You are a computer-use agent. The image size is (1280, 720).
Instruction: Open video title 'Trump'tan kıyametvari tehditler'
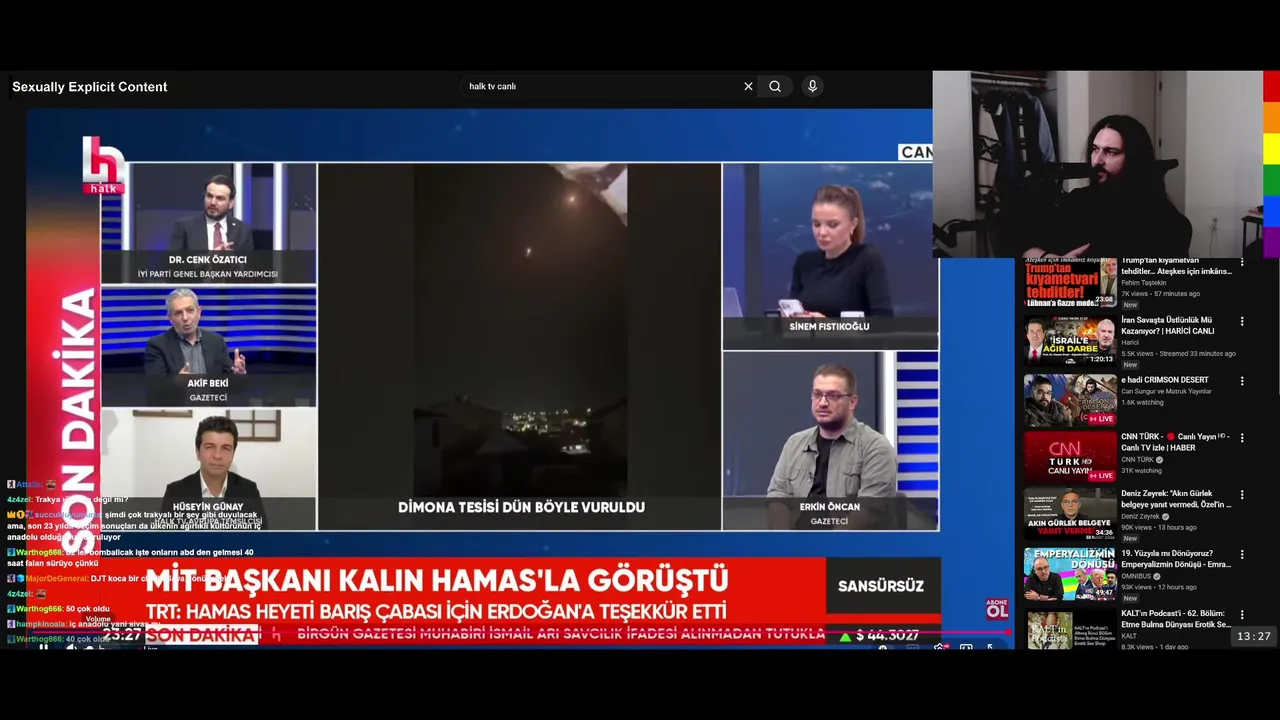pyautogui.click(x=1176, y=266)
